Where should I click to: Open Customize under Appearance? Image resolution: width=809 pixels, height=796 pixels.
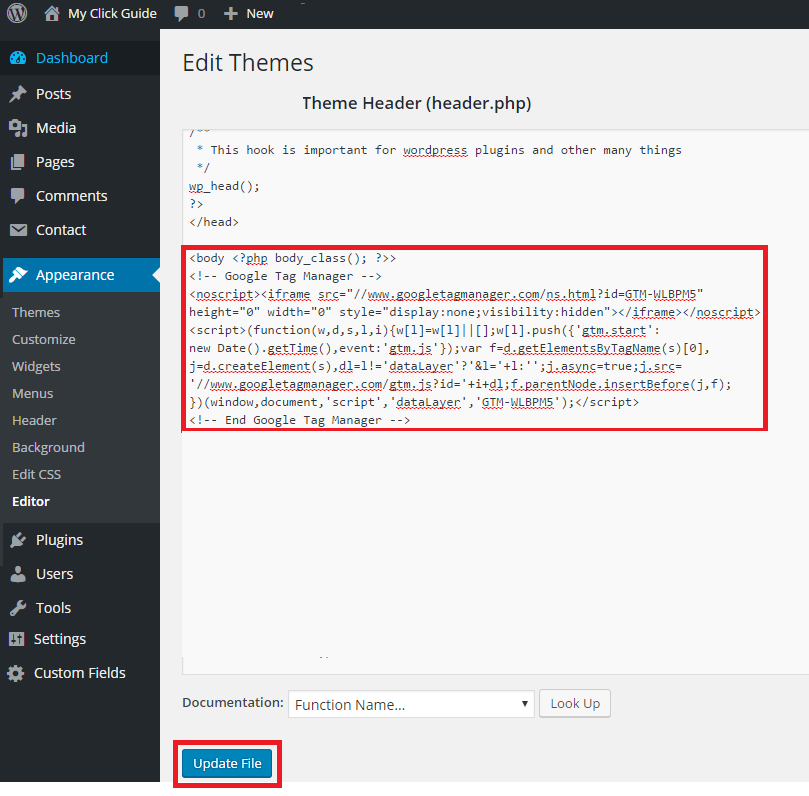[44, 339]
